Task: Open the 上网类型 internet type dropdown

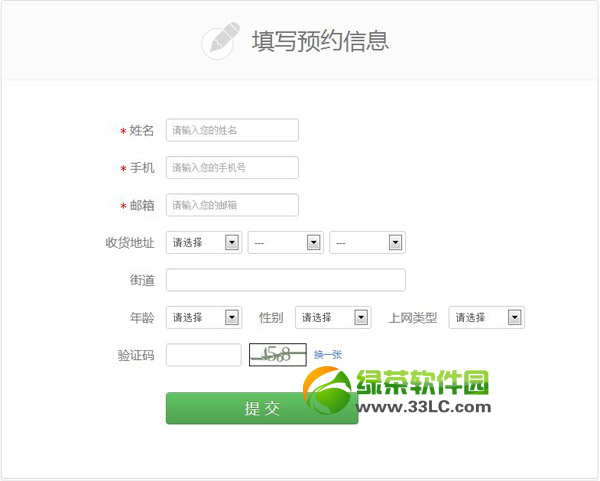Action: click(x=486, y=317)
